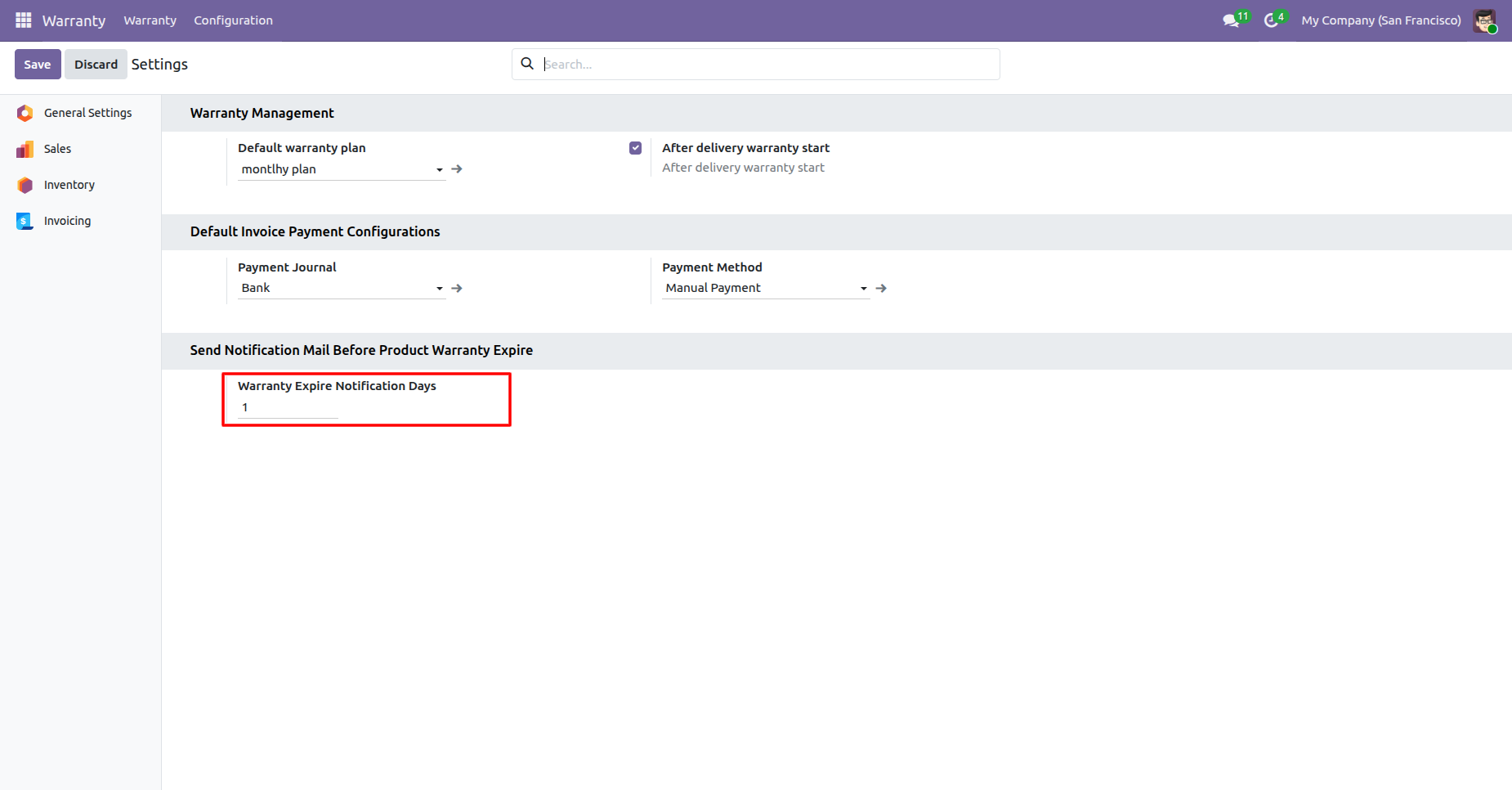The image size is (1512, 790).
Task: Click the General Settings sidebar icon
Action: click(25, 113)
